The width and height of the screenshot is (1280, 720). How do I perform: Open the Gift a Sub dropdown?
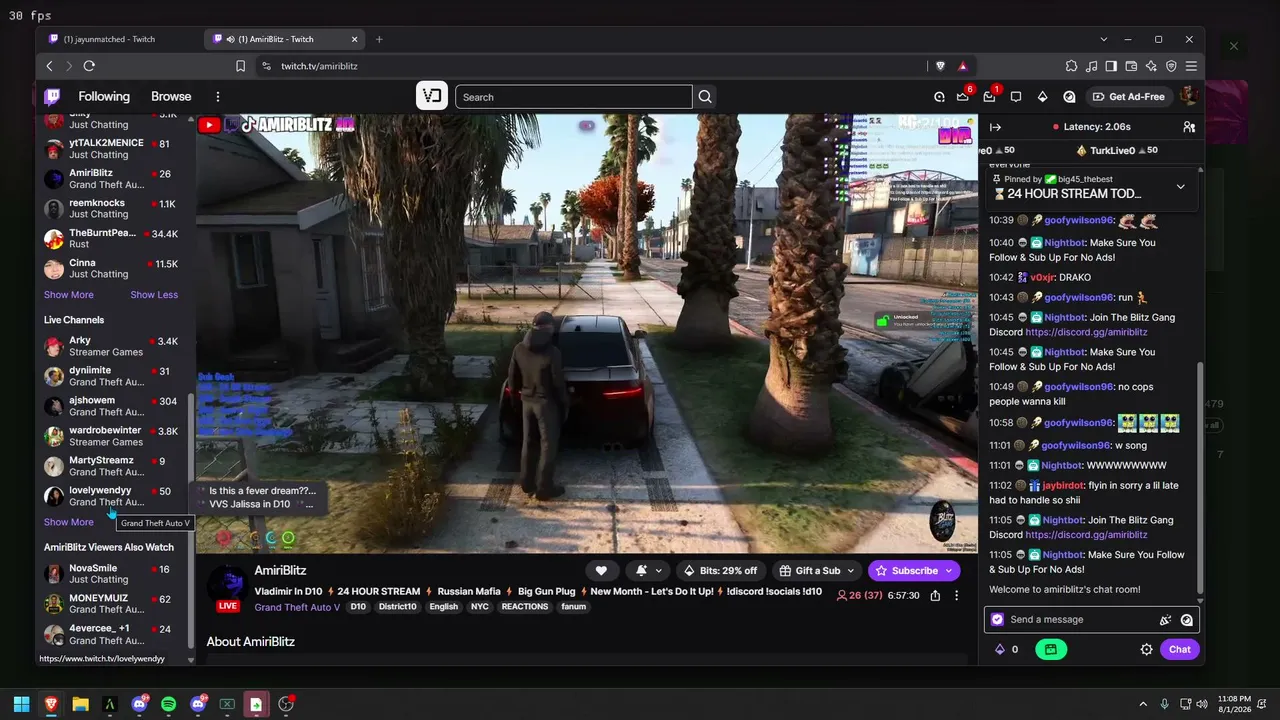(x=817, y=570)
